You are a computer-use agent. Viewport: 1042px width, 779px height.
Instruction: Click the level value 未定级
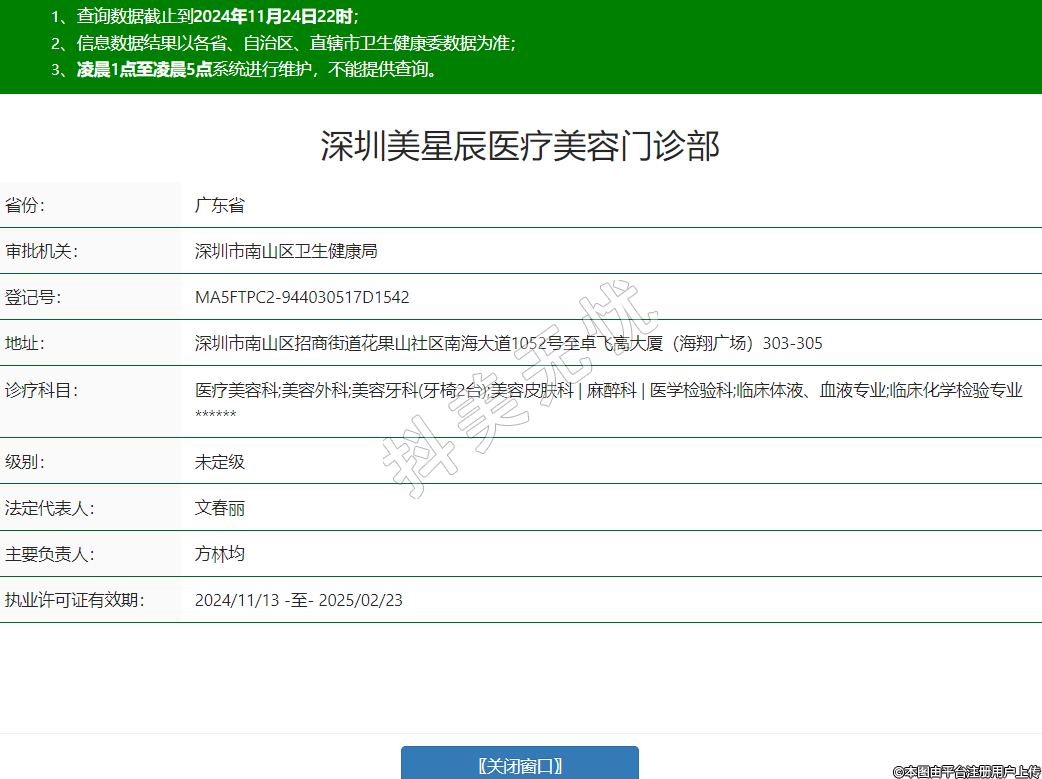coord(220,462)
